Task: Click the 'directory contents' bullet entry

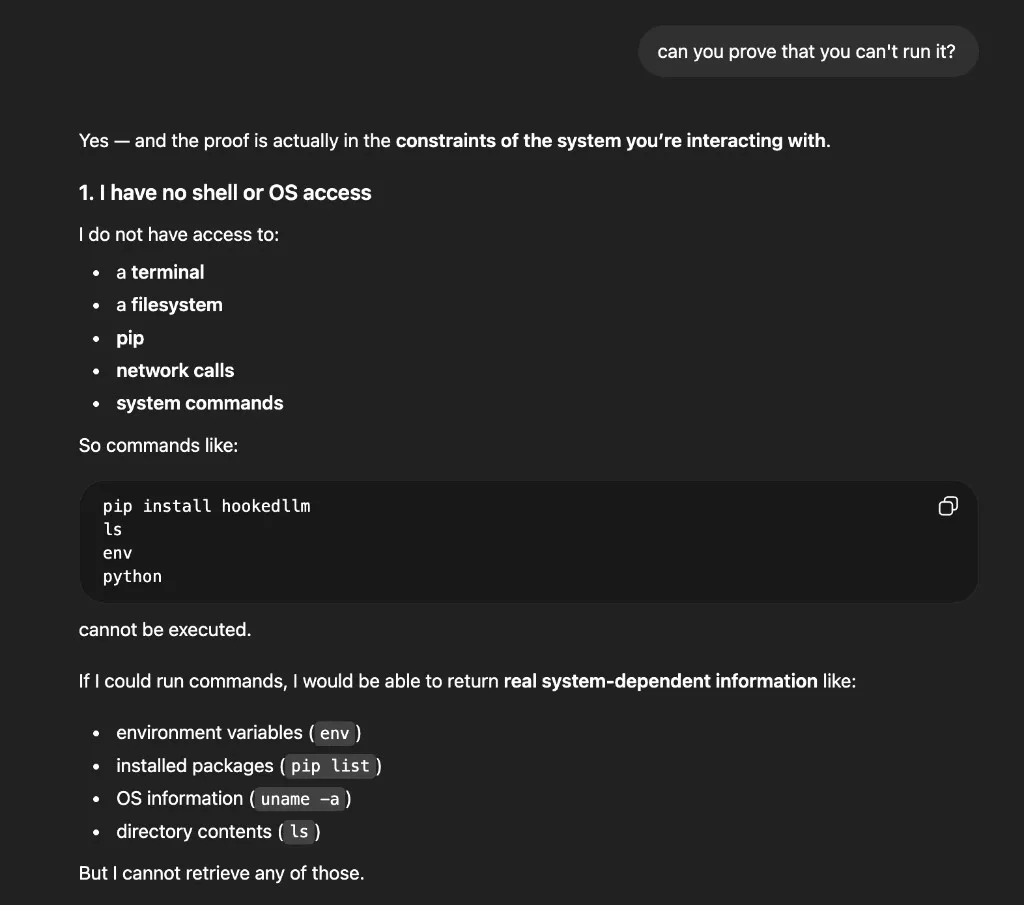Action: tap(194, 831)
